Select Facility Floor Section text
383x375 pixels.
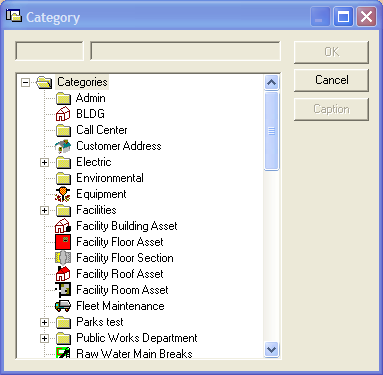click(125, 258)
